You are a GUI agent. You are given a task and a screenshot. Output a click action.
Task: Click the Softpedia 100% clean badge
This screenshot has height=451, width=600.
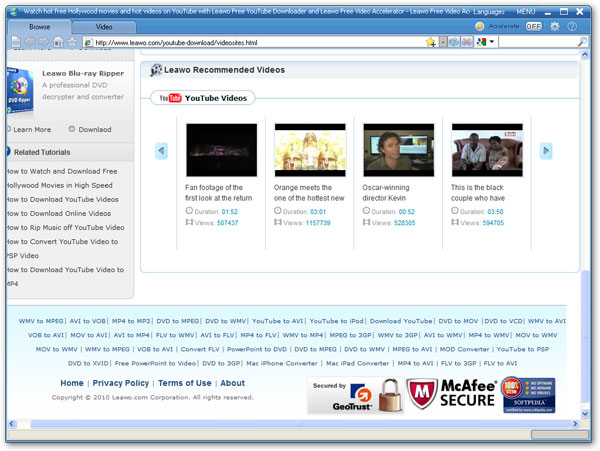pyautogui.click(x=528, y=395)
